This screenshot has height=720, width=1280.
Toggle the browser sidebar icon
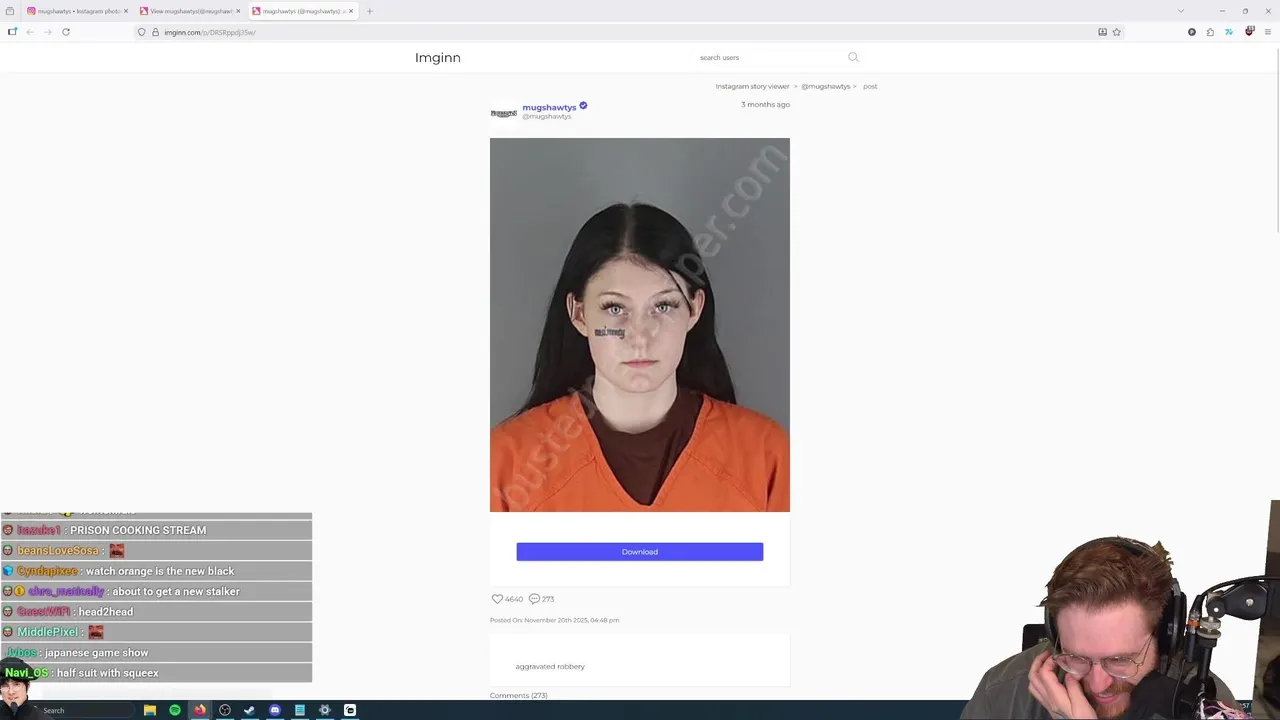pos(12,32)
